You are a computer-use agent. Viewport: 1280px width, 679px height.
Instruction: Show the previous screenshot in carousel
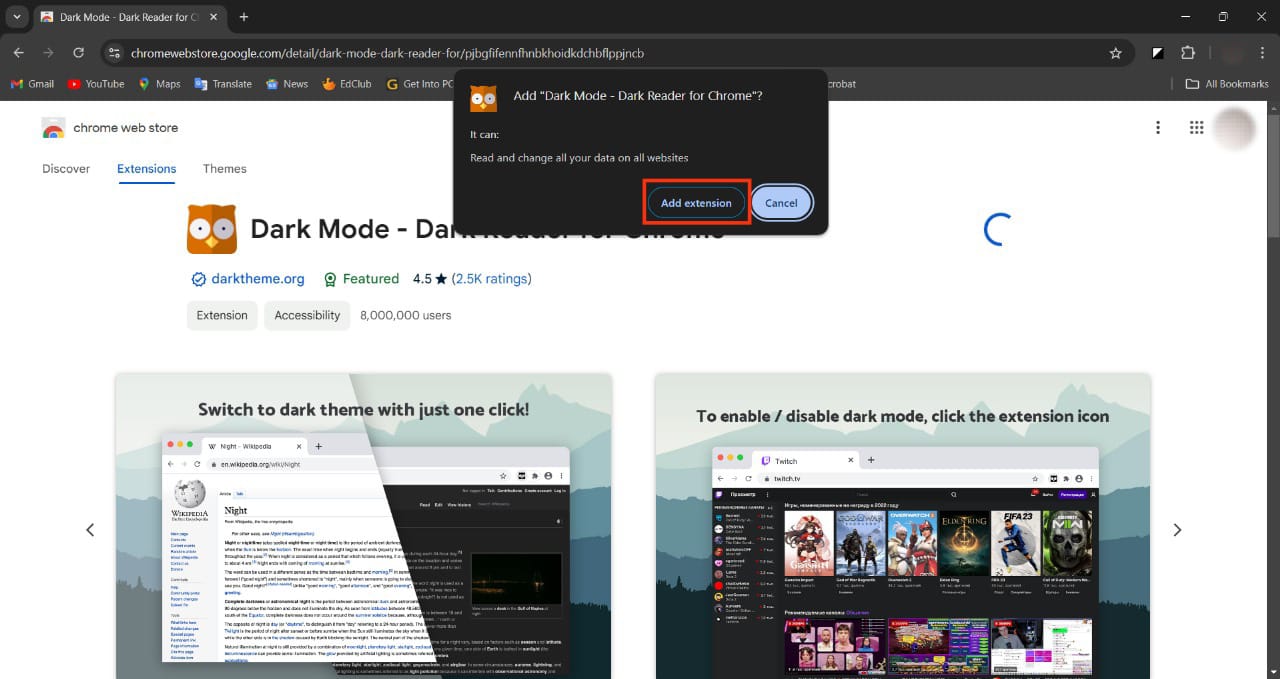90,530
